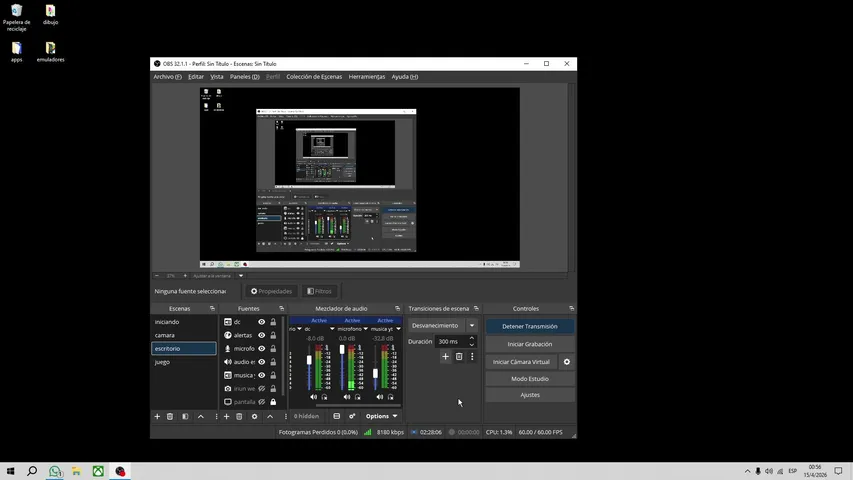Undock the Escenas panel with its float icon
The width and height of the screenshot is (853, 480).
tap(212, 309)
